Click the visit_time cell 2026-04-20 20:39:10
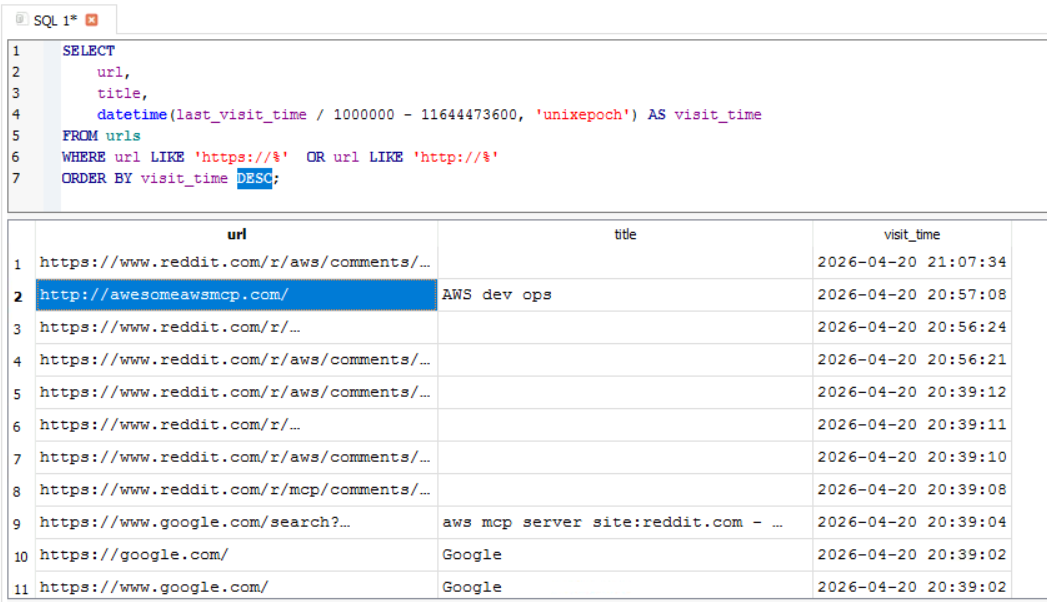1047x602 pixels. click(x=911, y=457)
